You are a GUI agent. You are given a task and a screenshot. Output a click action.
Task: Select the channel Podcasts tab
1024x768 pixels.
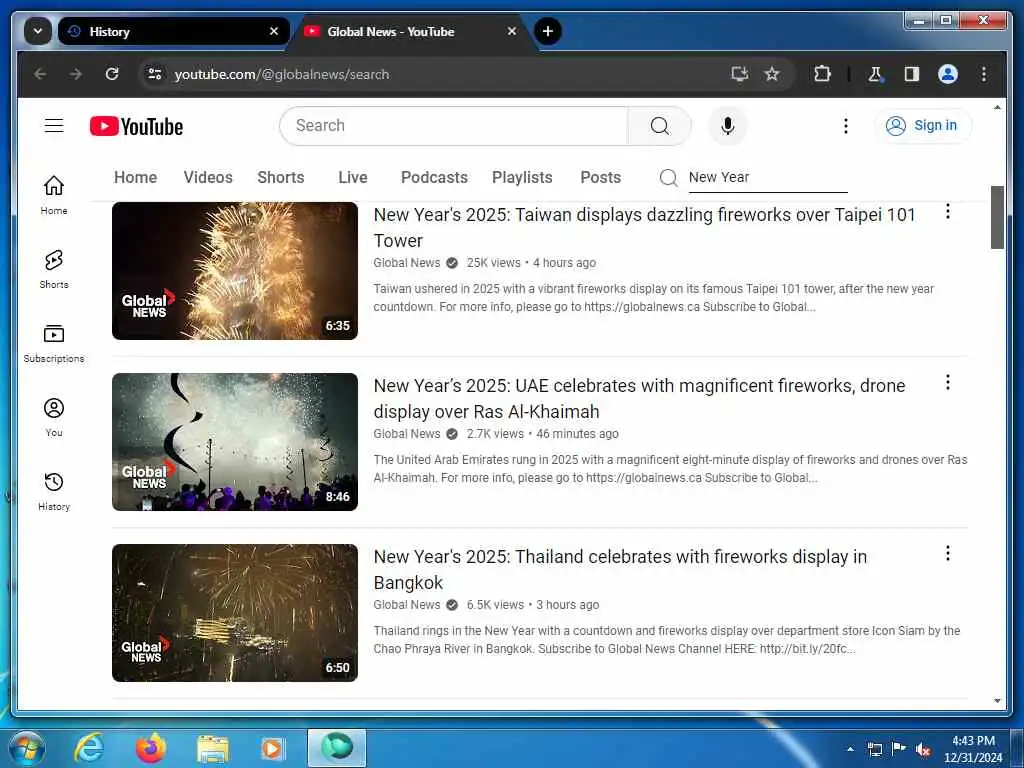pos(434,177)
